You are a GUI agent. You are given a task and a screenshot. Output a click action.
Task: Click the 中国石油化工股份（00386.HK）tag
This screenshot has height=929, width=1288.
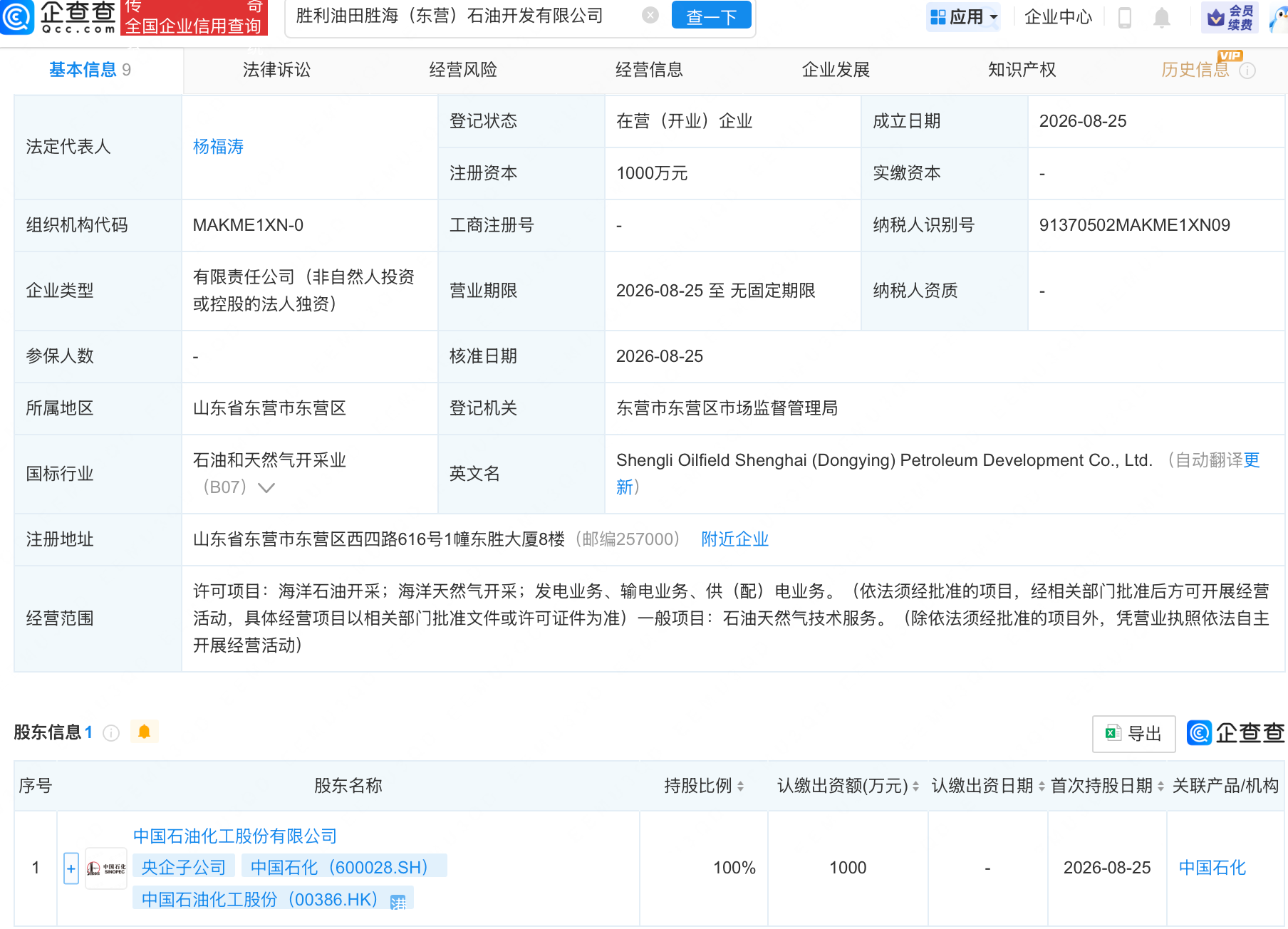coord(273,899)
